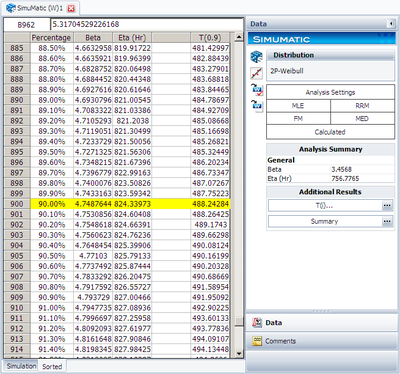
Task: Click Beta cell 4.6632958
Action: click(x=93, y=48)
